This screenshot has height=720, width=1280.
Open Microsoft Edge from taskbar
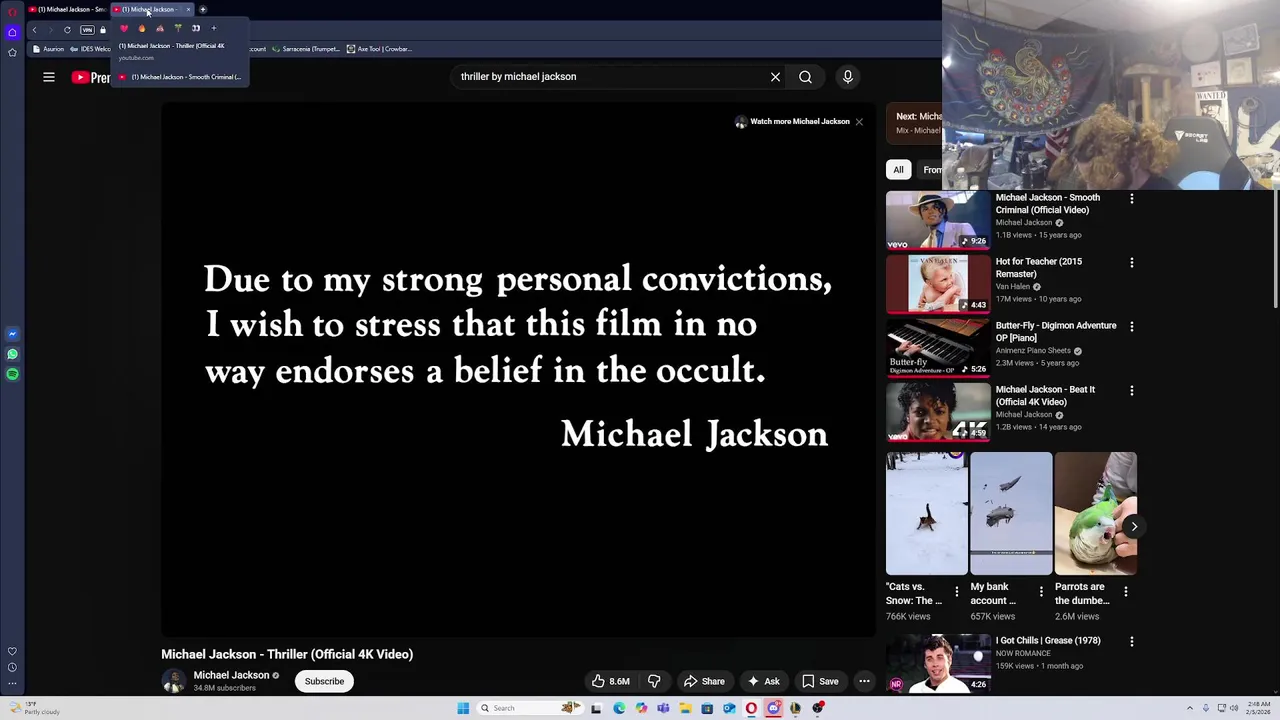[x=619, y=708]
